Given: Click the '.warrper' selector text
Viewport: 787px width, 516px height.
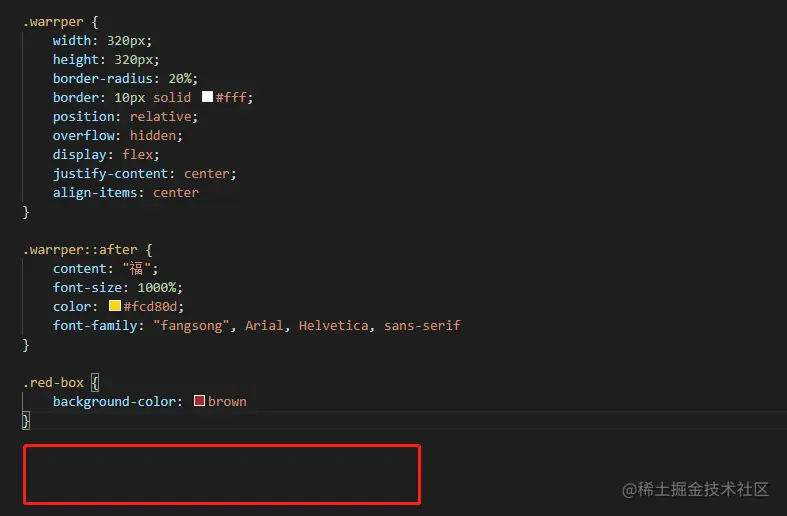Looking at the screenshot, I should (x=53, y=22).
